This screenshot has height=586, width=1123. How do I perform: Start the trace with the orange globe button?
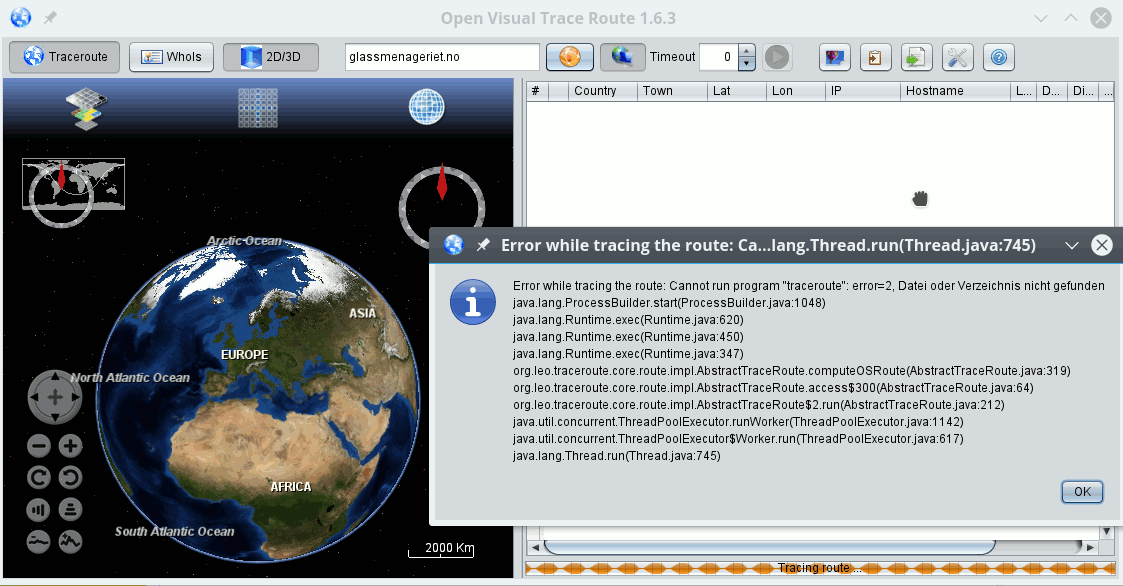[570, 57]
